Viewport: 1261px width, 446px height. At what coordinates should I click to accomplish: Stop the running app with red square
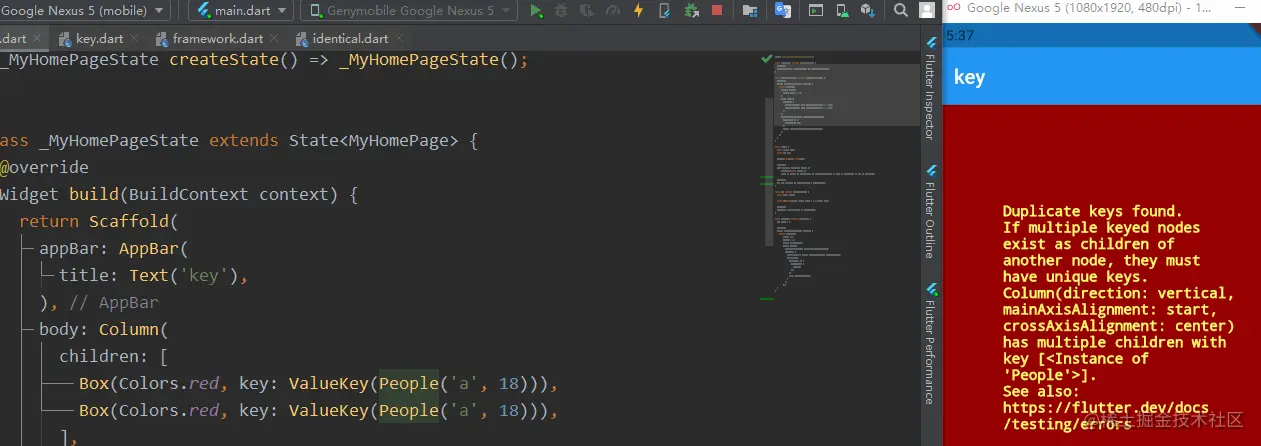[717, 11]
